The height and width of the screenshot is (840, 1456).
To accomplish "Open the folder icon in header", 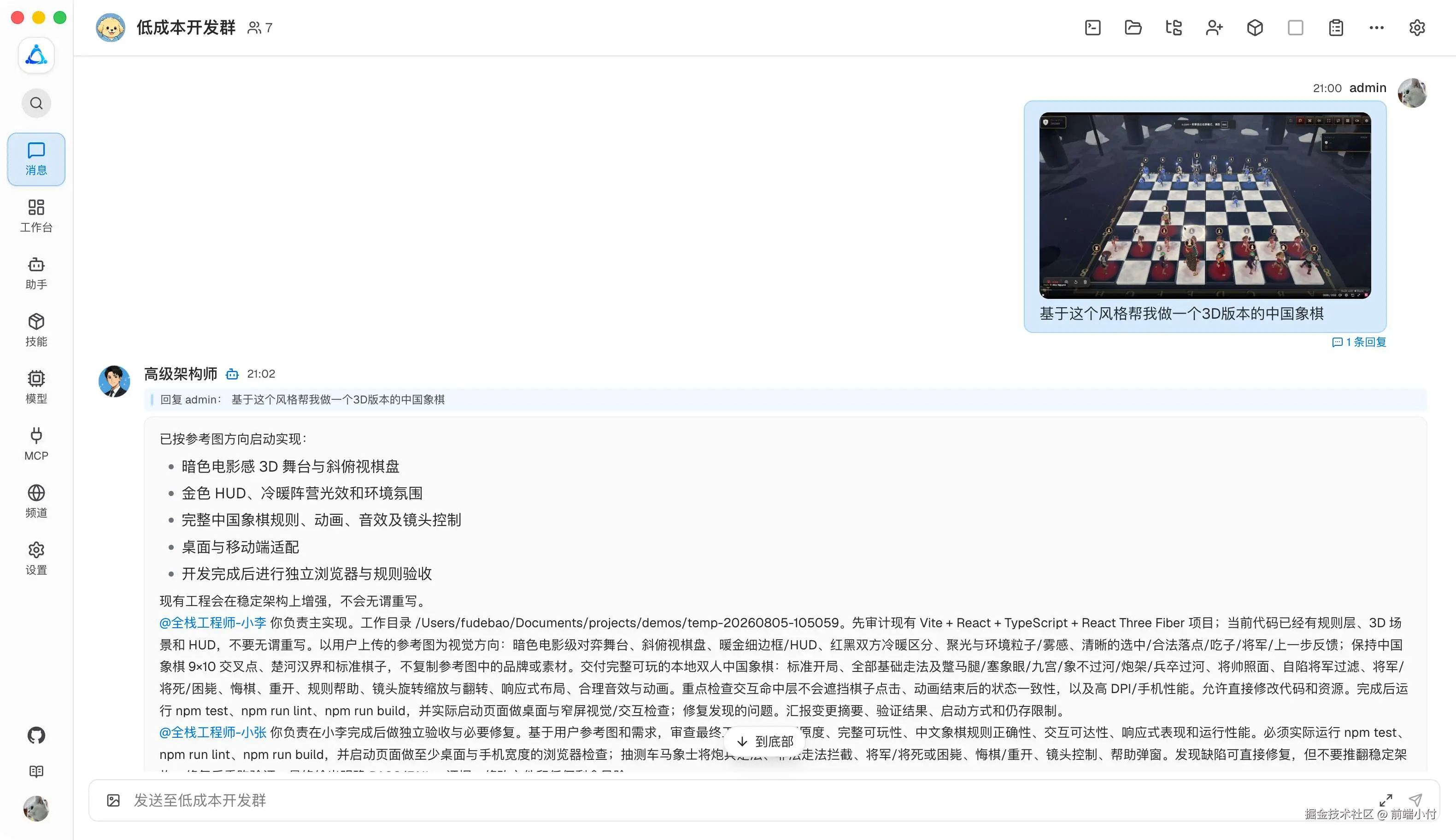I will click(1133, 28).
